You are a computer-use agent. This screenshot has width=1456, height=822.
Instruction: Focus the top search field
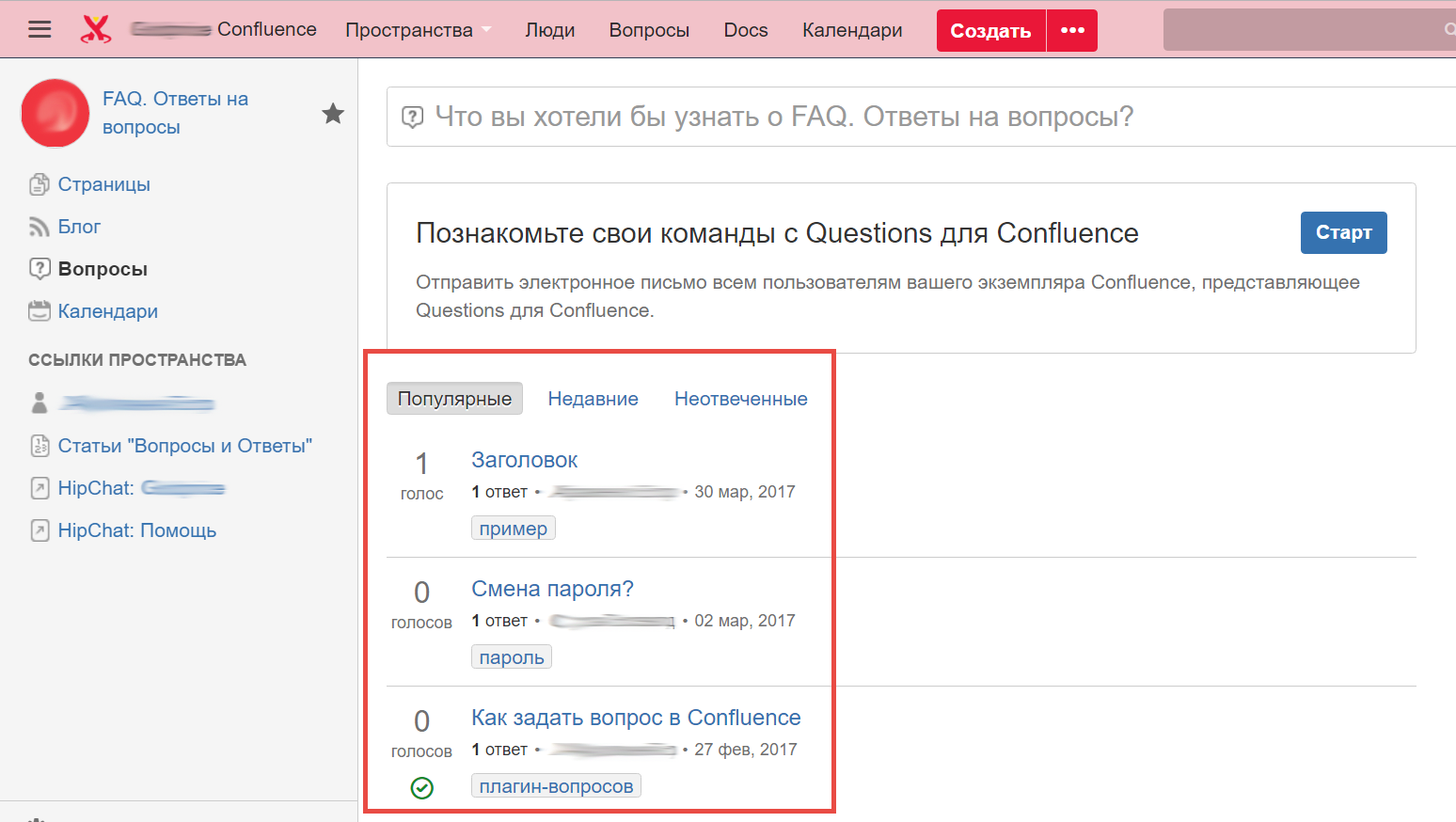pos(1309,30)
